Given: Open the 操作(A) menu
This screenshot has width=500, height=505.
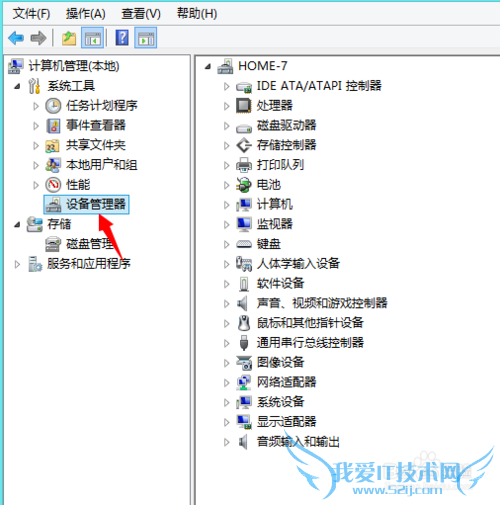Looking at the screenshot, I should (x=86, y=14).
